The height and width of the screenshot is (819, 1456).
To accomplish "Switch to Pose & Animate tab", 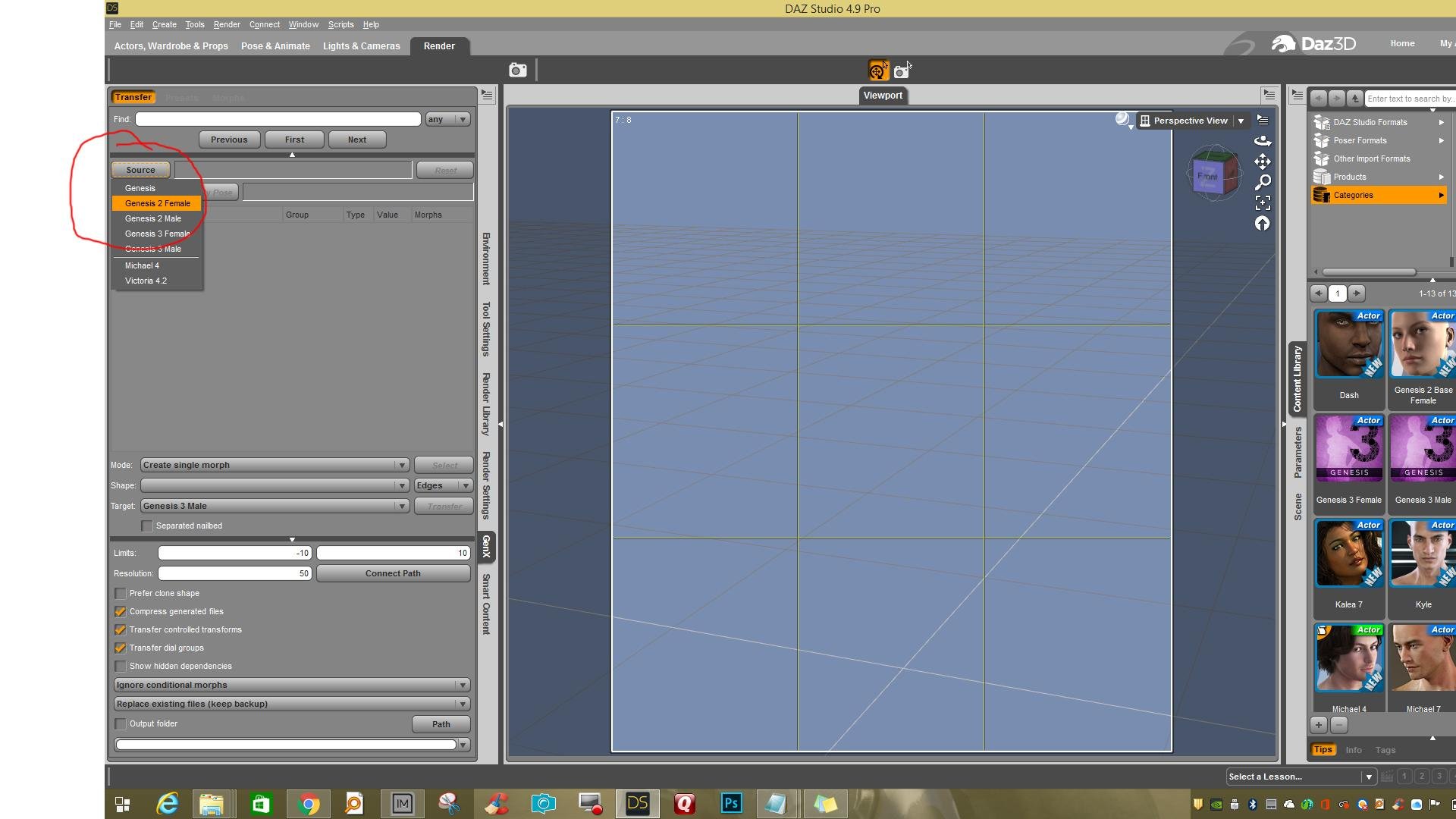I will (275, 46).
